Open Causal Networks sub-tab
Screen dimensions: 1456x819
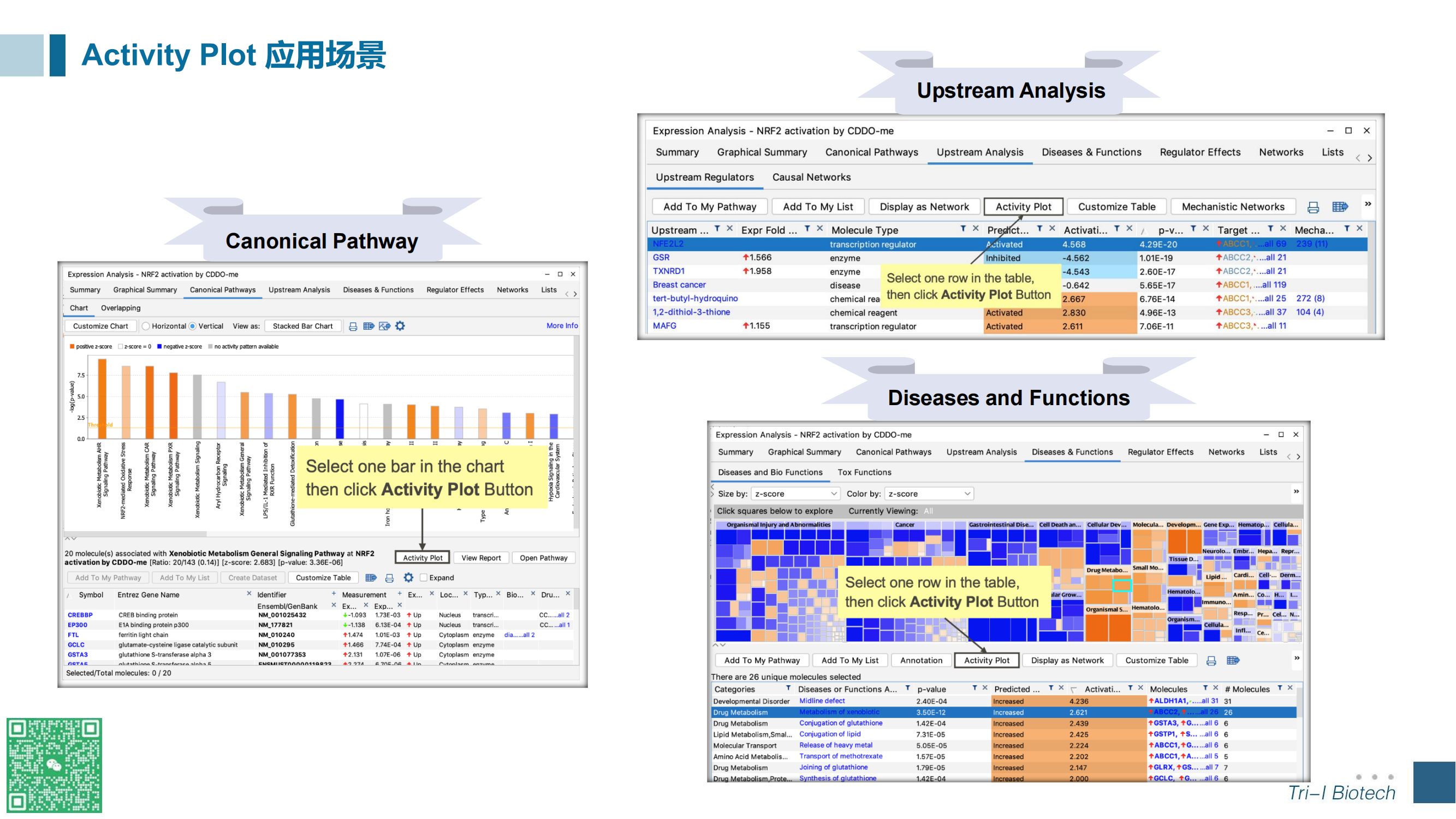click(811, 177)
